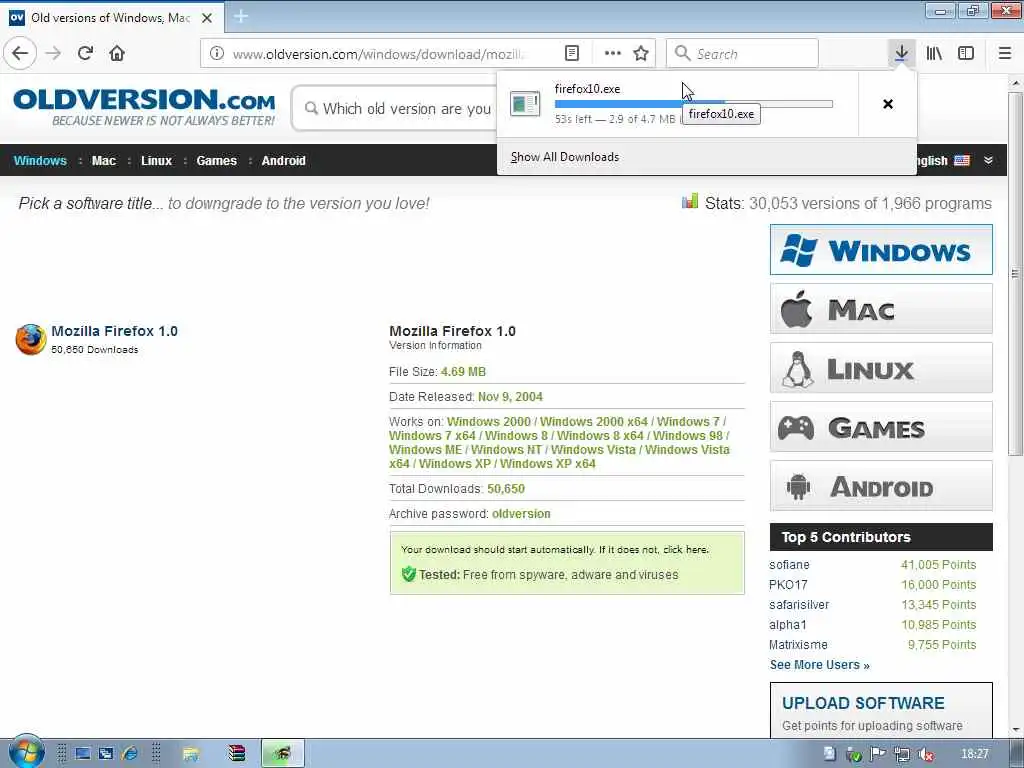Click the network tray icon
This screenshot has height=768, width=1024.
tap(902, 754)
